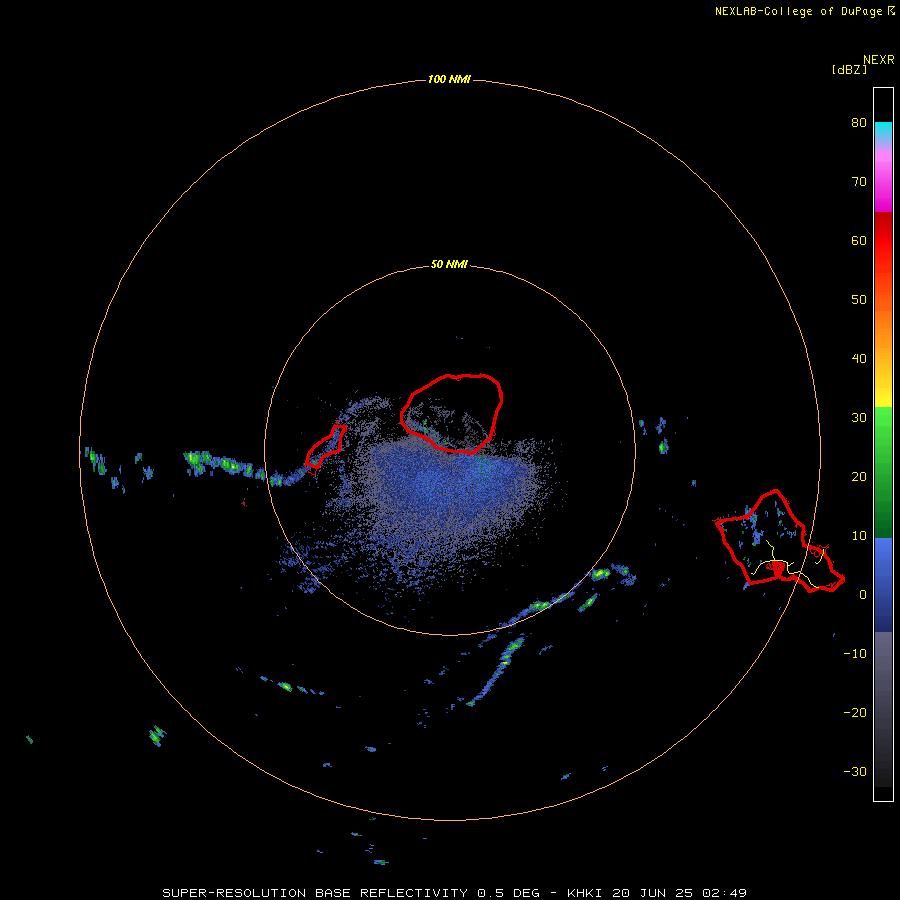Click the 50 value on the dBZ scale
The width and height of the screenshot is (900, 900).
(x=859, y=300)
